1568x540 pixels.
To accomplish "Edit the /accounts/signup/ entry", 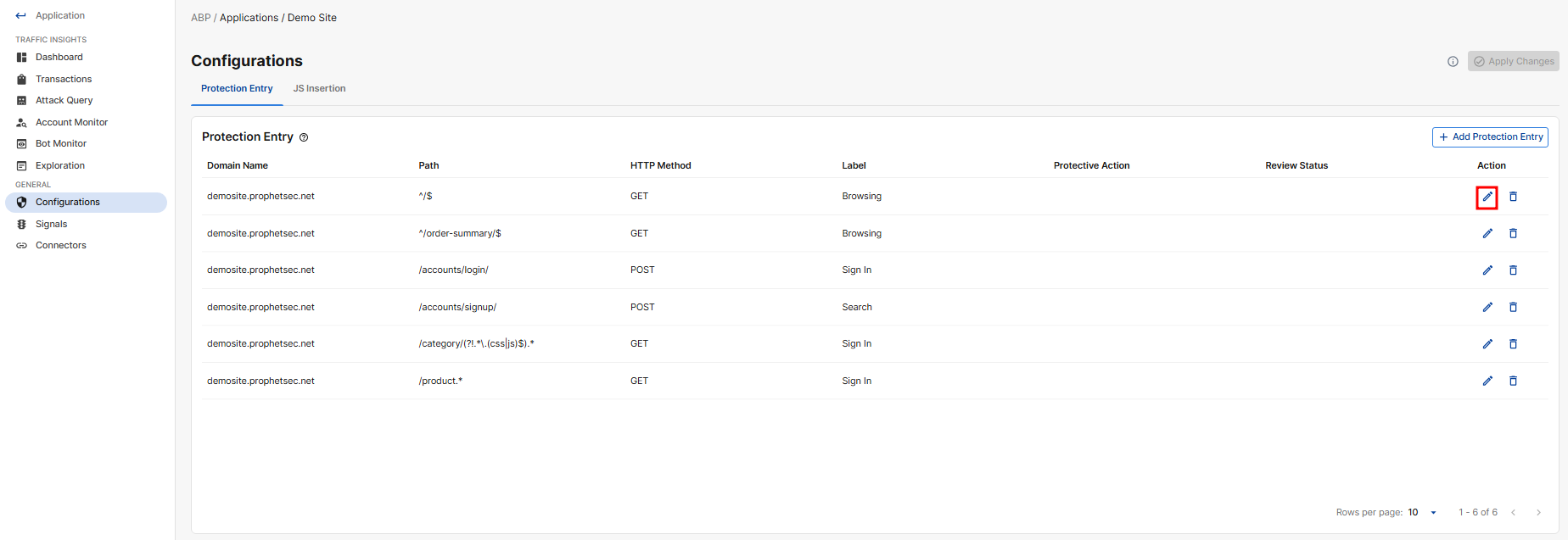I will pos(1487,307).
